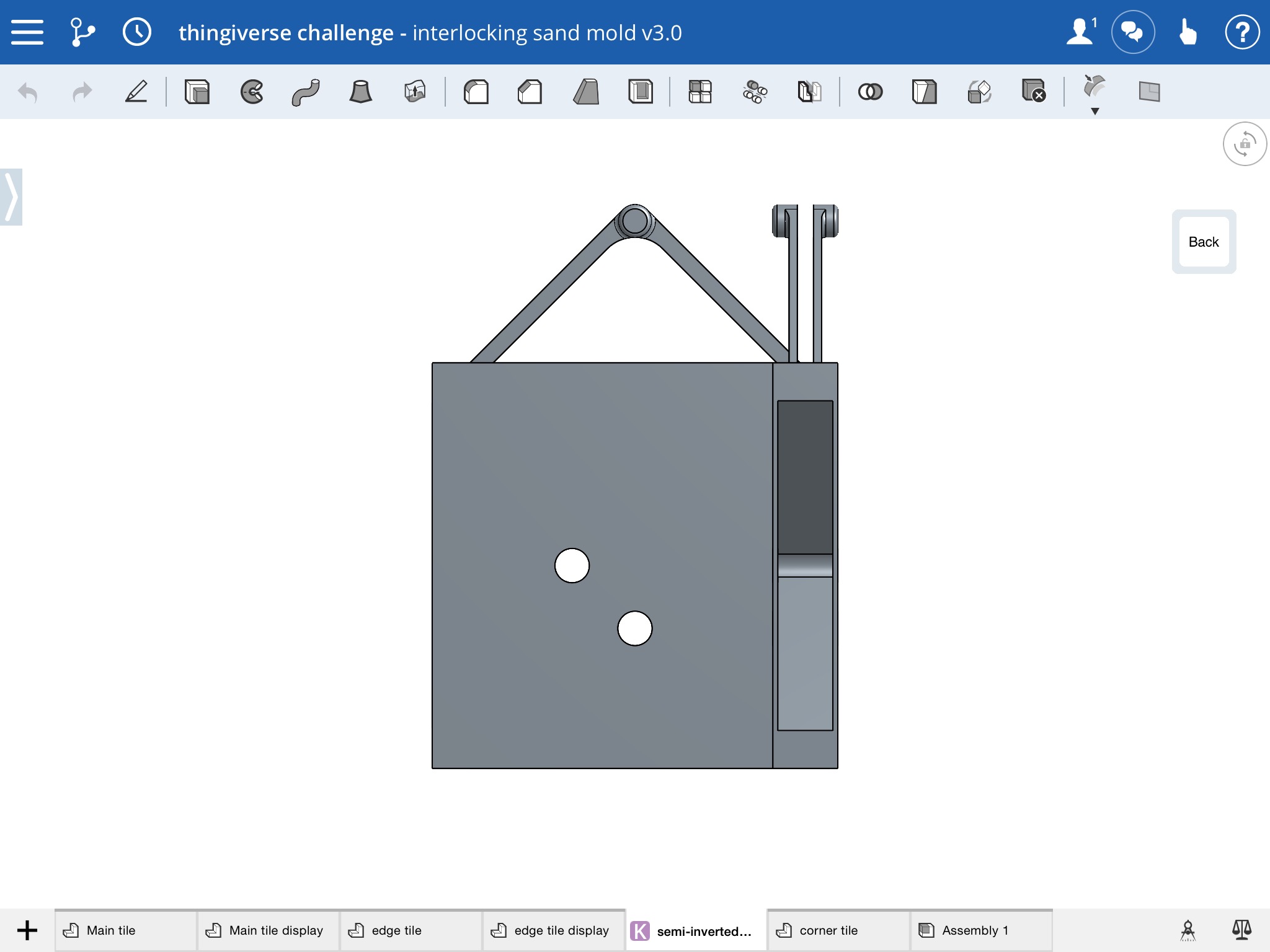Open the measure tool icon
Image resolution: width=1270 pixels, height=952 pixels.
(1188, 930)
